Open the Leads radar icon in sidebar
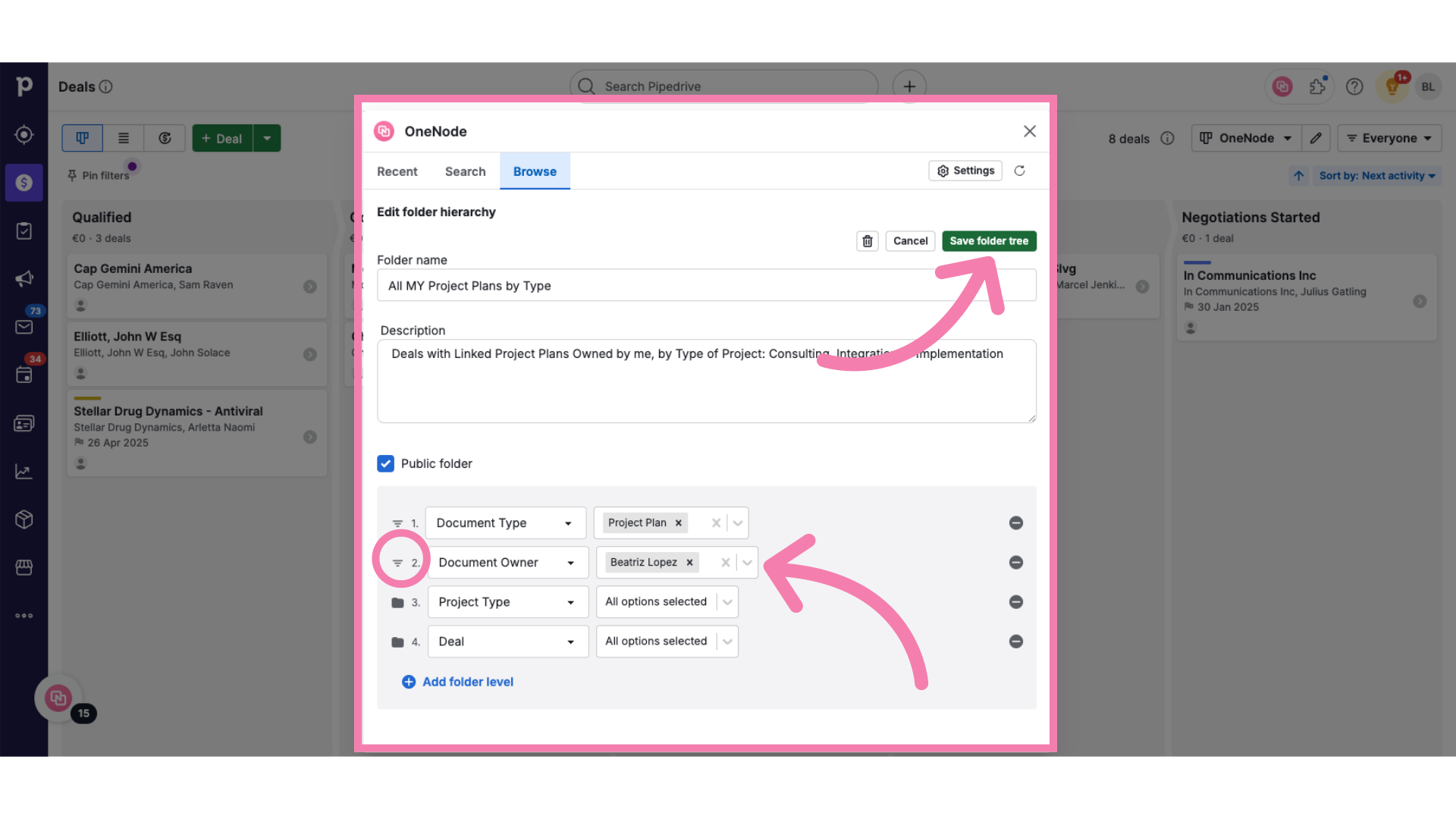 tap(24, 134)
